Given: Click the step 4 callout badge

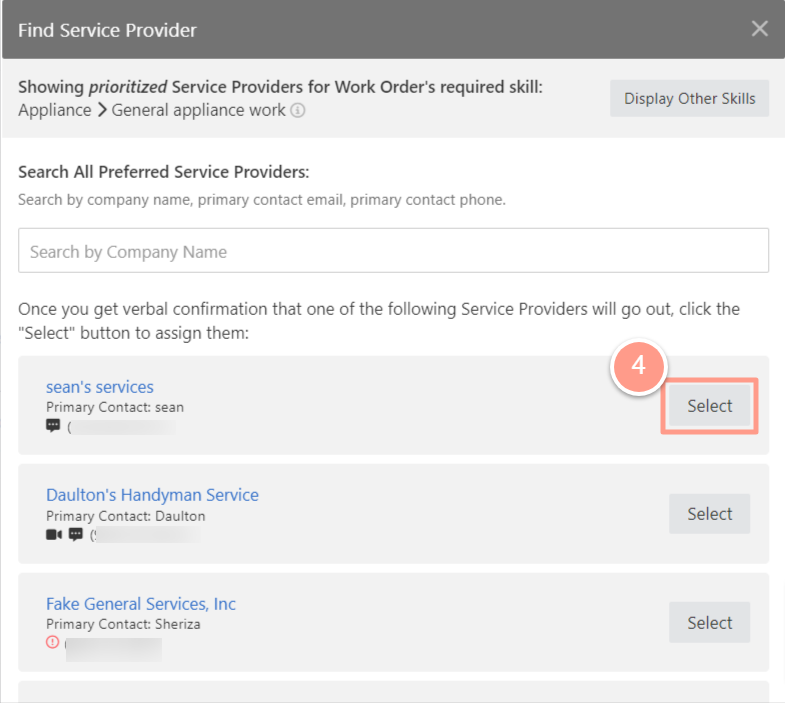Looking at the screenshot, I should pyautogui.click(x=638, y=366).
